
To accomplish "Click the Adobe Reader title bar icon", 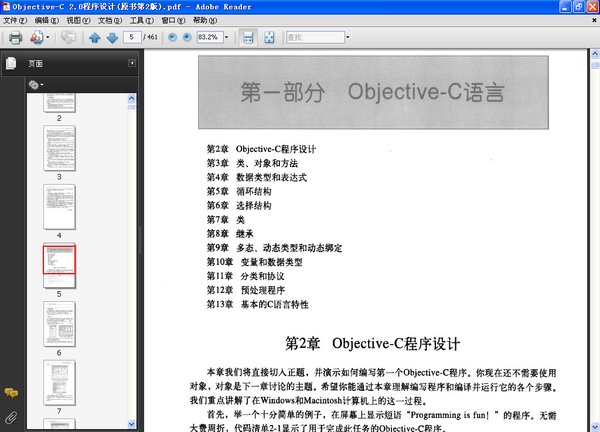I will point(6,7).
